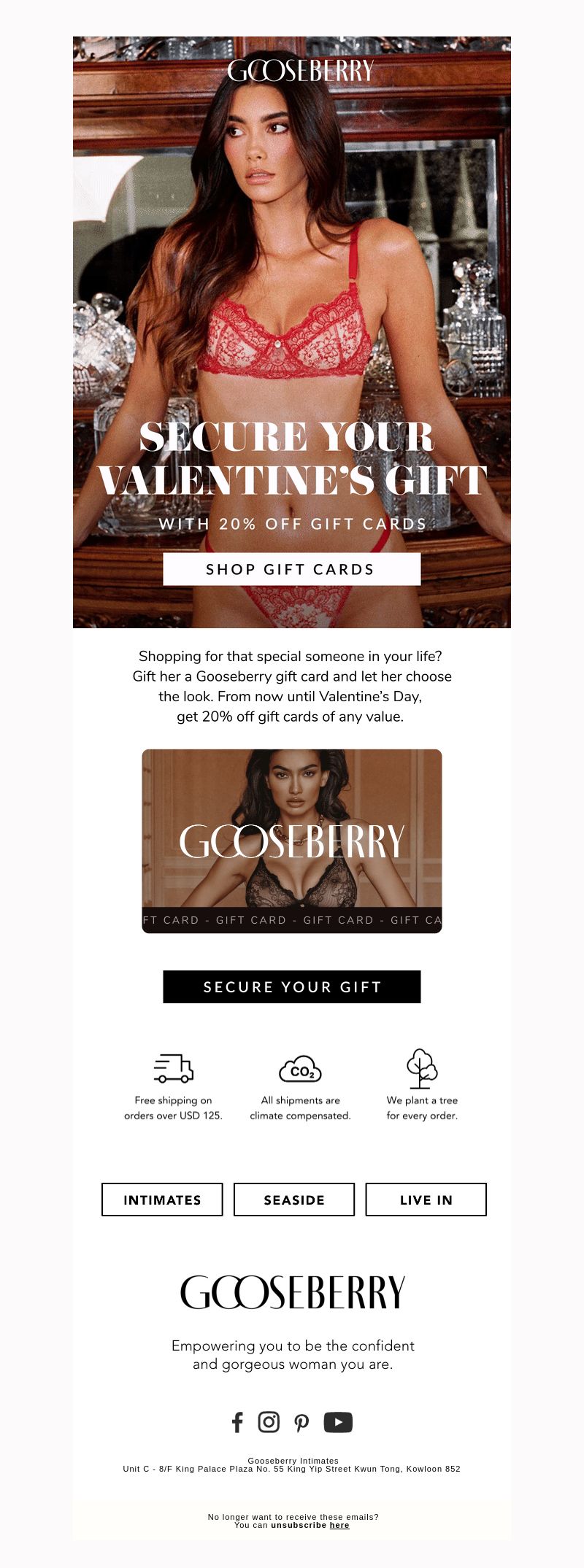Open the Intimates category
584x1568 pixels.
(162, 1200)
